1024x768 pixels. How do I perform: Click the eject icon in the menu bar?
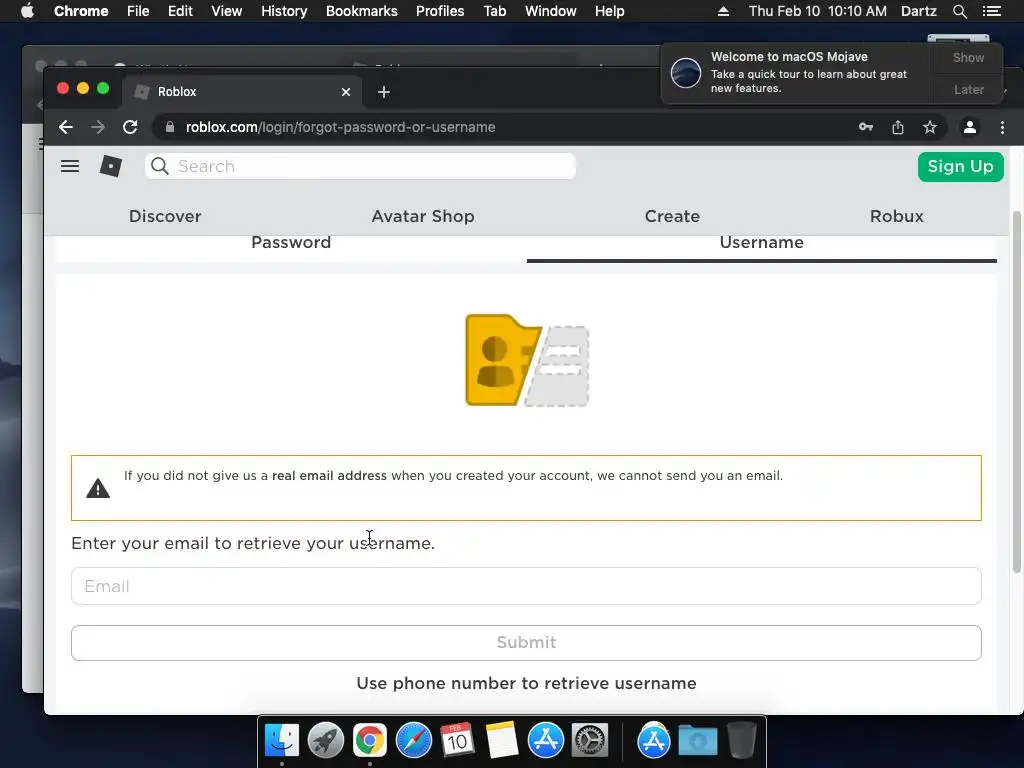coord(723,11)
